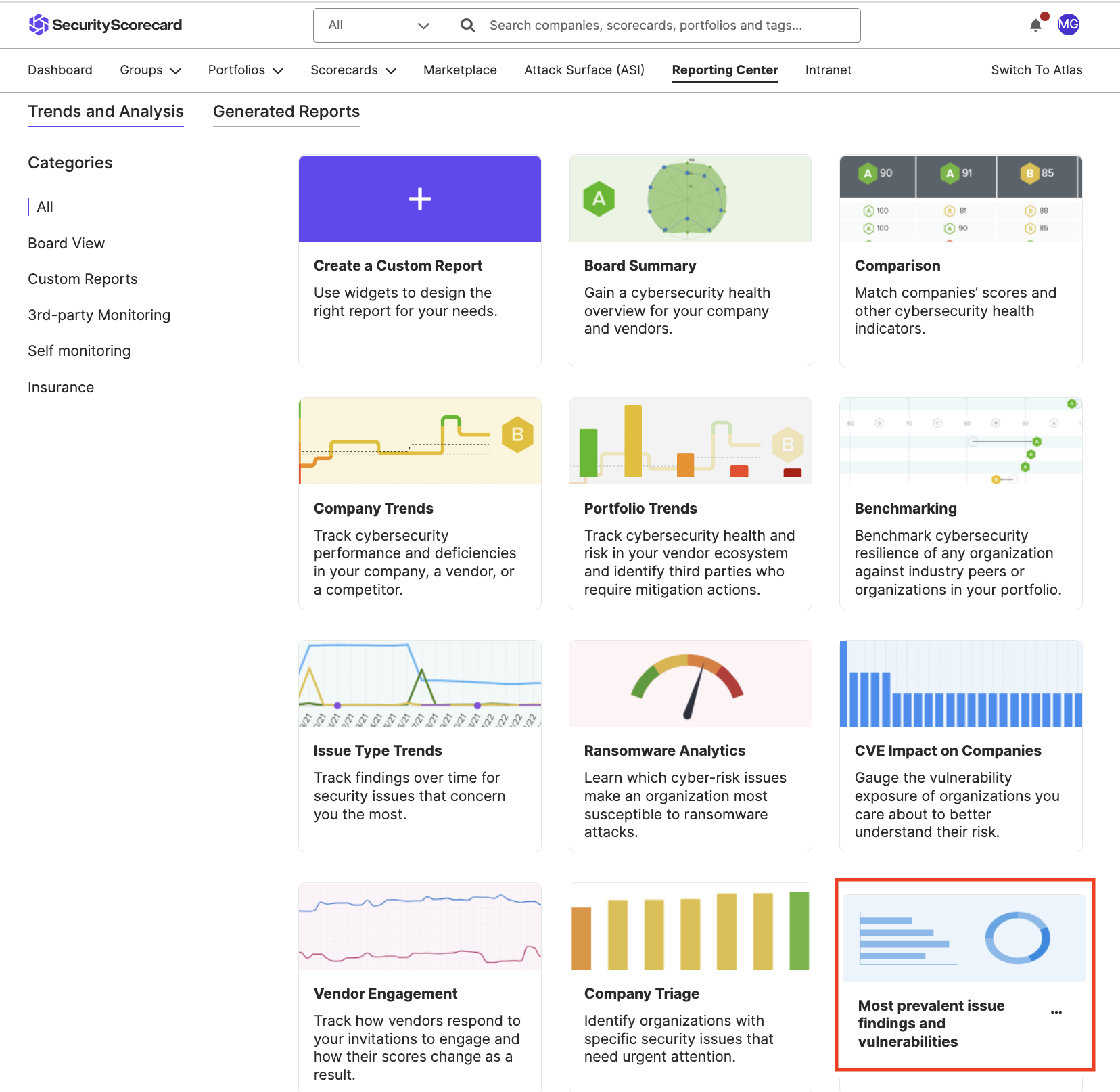Filter by Custom Reports category
This screenshot has width=1120, height=1092.
click(x=83, y=279)
